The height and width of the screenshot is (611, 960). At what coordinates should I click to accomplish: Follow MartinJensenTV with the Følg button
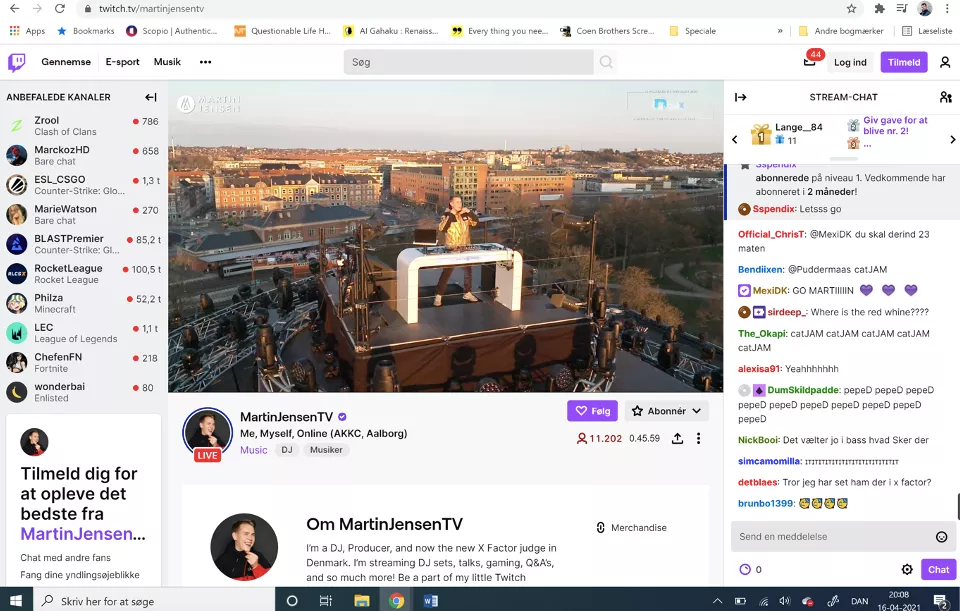pos(592,411)
